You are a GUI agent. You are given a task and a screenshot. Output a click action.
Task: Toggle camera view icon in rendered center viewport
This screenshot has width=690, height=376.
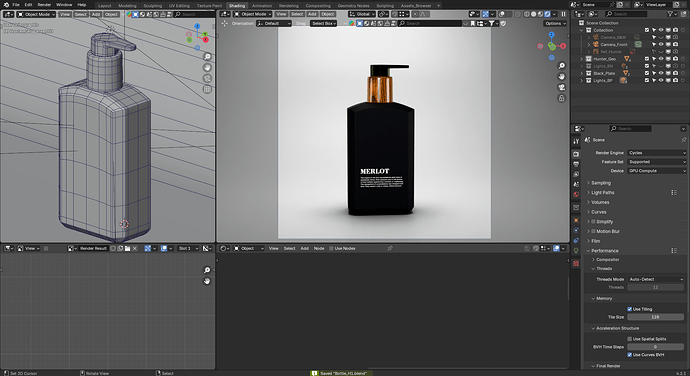(x=562, y=87)
